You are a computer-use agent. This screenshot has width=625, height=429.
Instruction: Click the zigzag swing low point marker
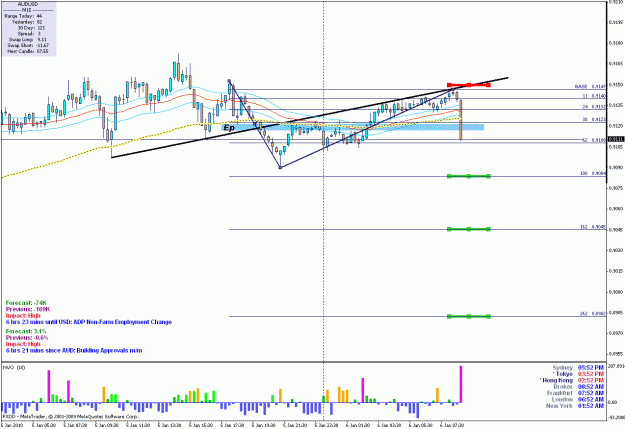280,167
